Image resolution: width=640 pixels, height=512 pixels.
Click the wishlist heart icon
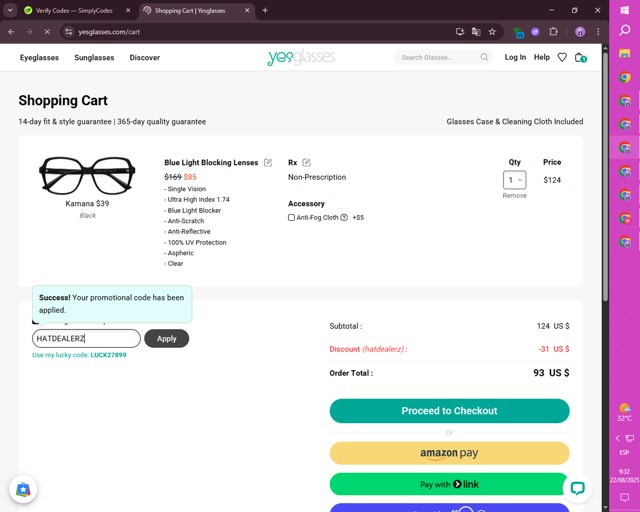[x=562, y=58]
